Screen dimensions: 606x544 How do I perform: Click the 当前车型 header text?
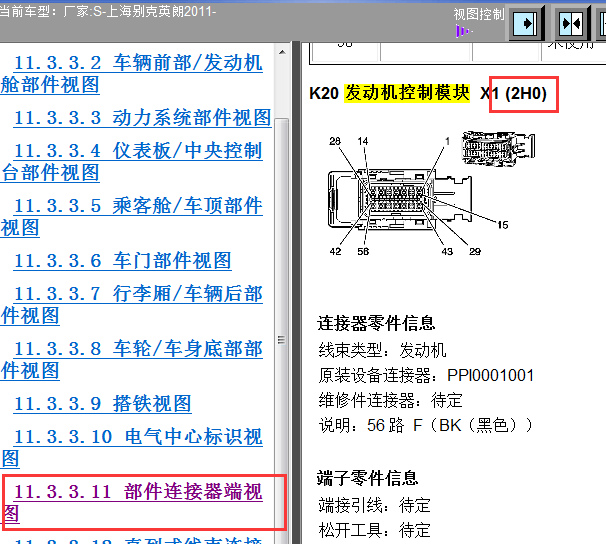pos(107,11)
